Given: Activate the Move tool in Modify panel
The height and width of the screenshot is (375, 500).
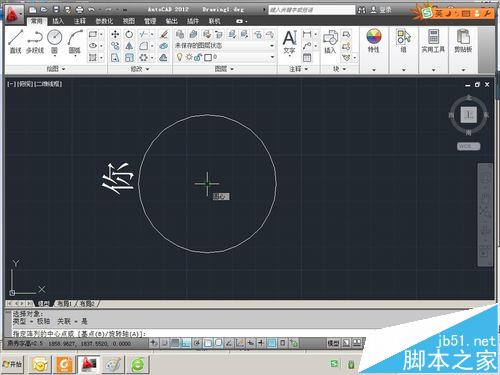Looking at the screenshot, I should coord(115,34).
